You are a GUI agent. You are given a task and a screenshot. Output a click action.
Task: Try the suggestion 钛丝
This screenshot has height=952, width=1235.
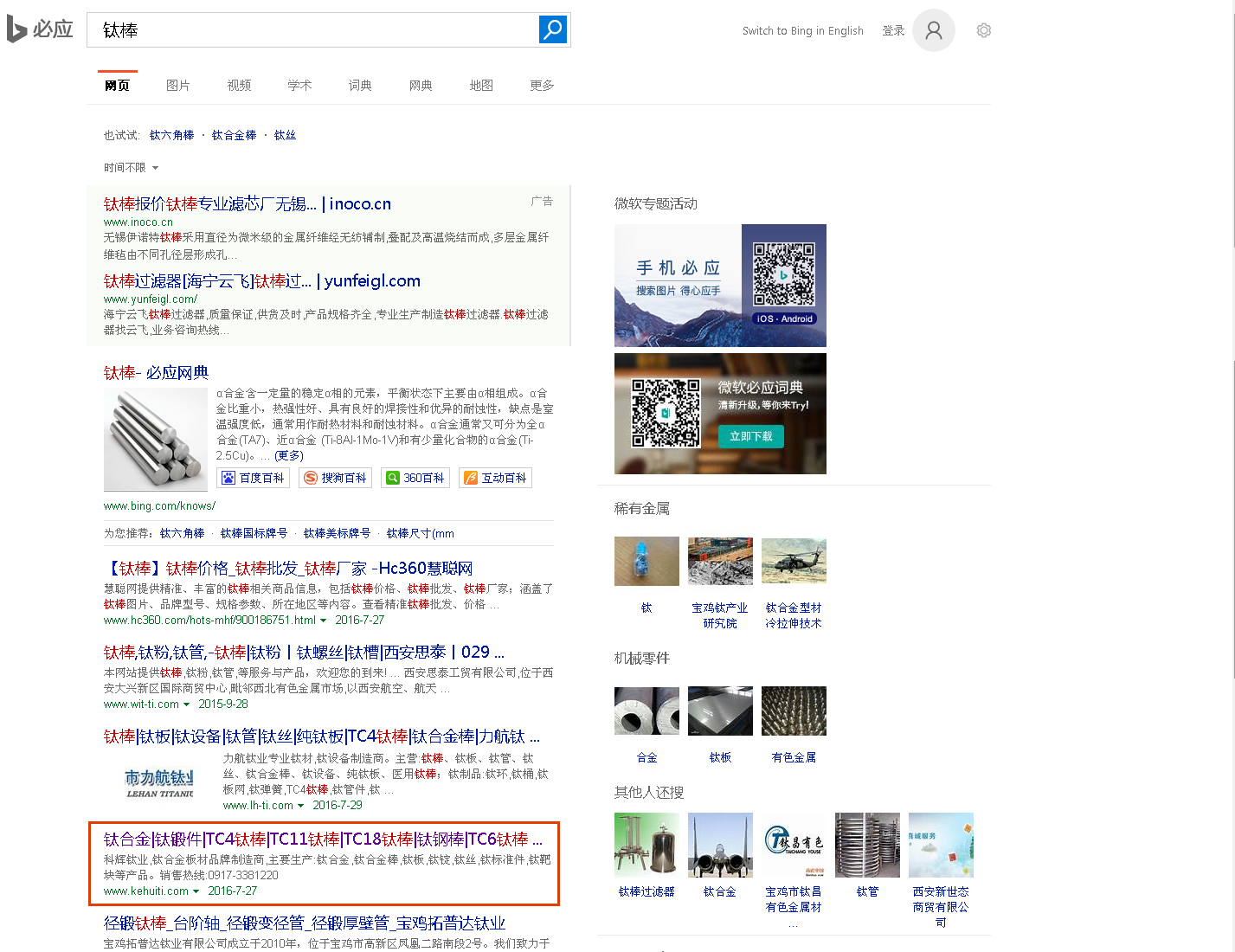point(285,135)
